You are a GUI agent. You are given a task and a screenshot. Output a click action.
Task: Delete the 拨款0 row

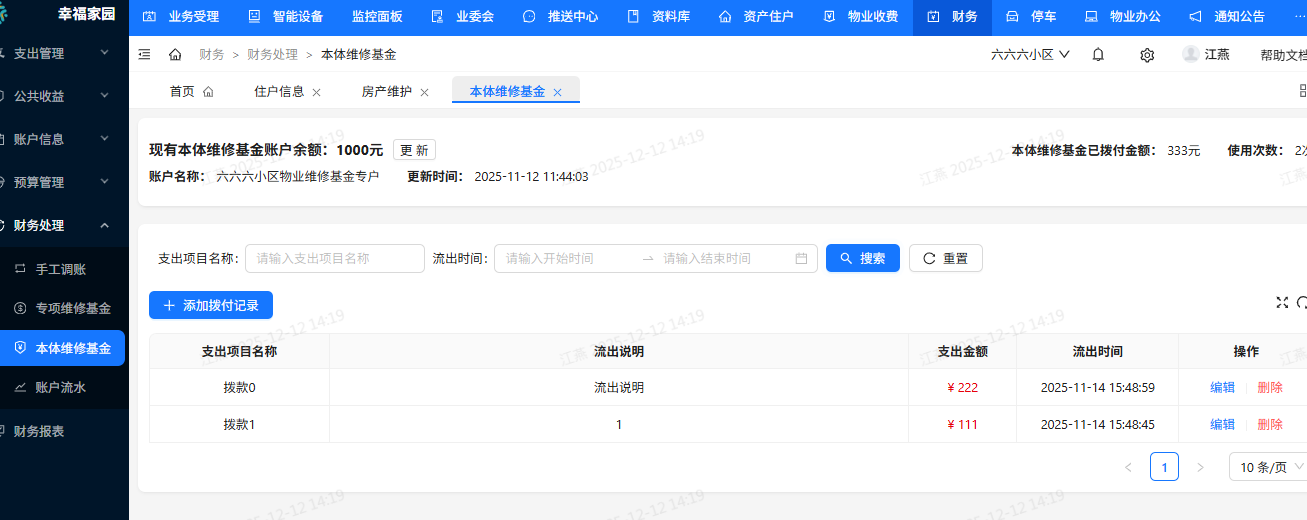click(x=1270, y=387)
